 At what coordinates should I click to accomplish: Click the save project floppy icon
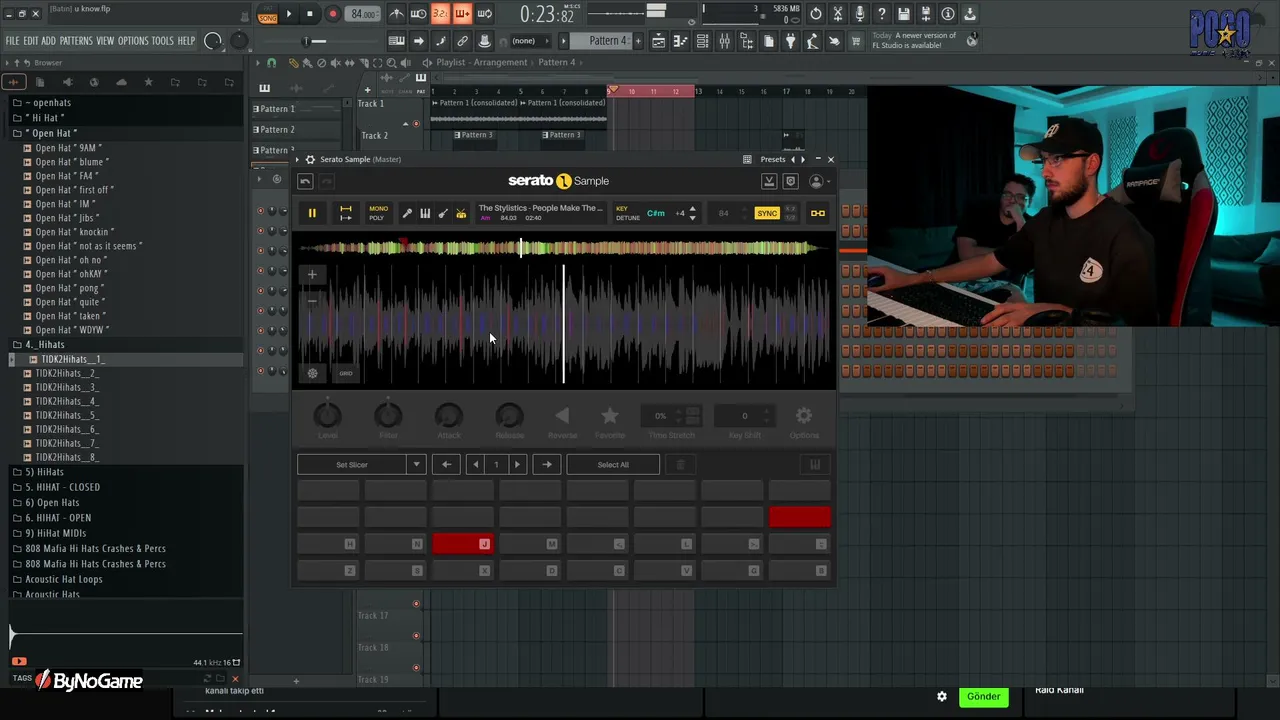(904, 14)
